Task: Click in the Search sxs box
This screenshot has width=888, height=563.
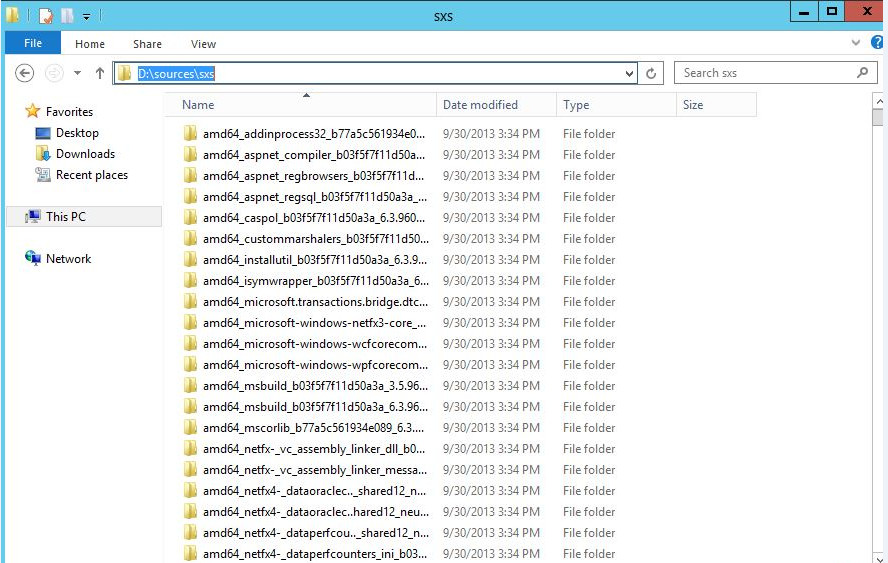Action: click(x=776, y=73)
